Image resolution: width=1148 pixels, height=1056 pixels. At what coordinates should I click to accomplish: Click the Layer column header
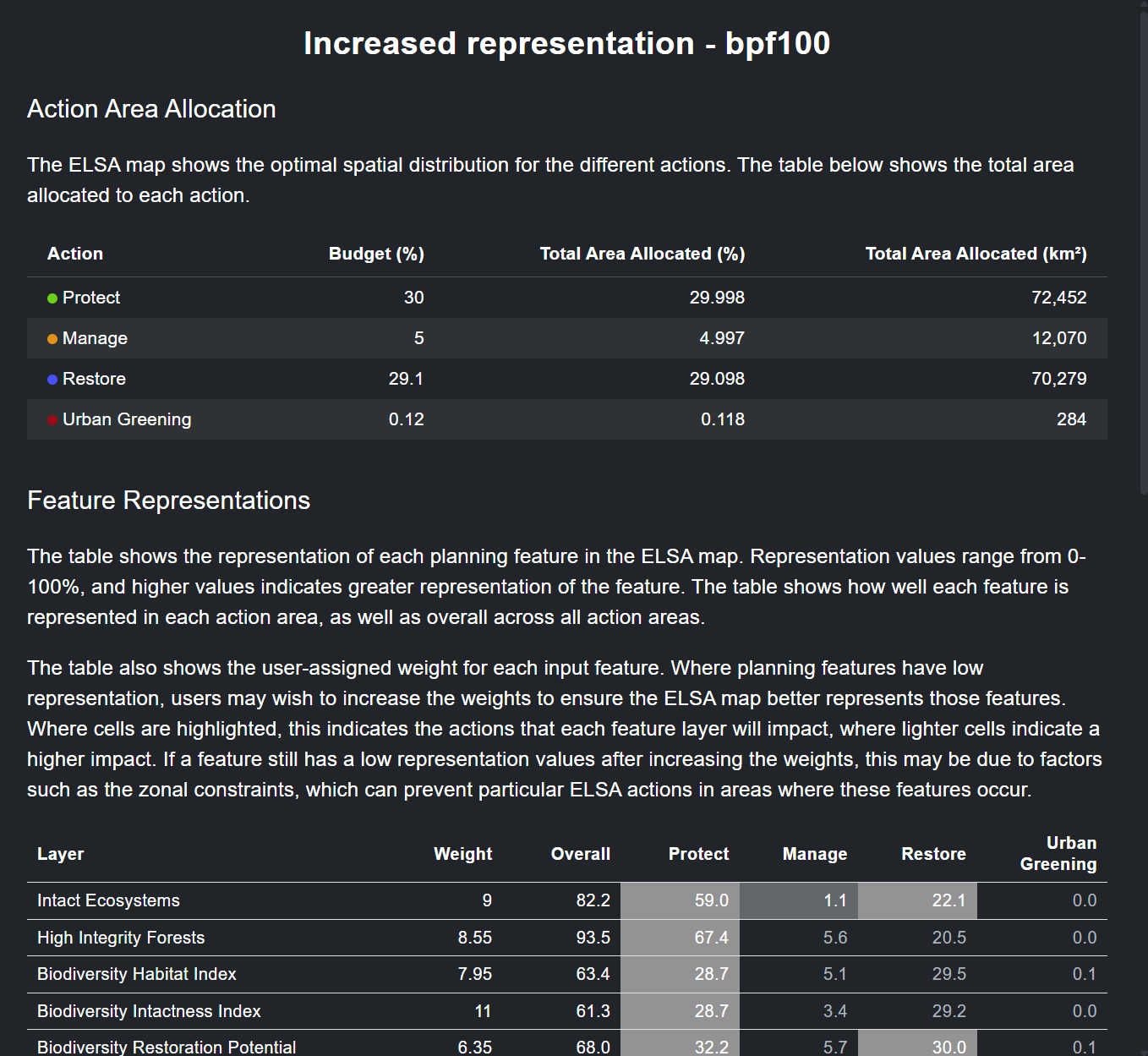(x=61, y=854)
